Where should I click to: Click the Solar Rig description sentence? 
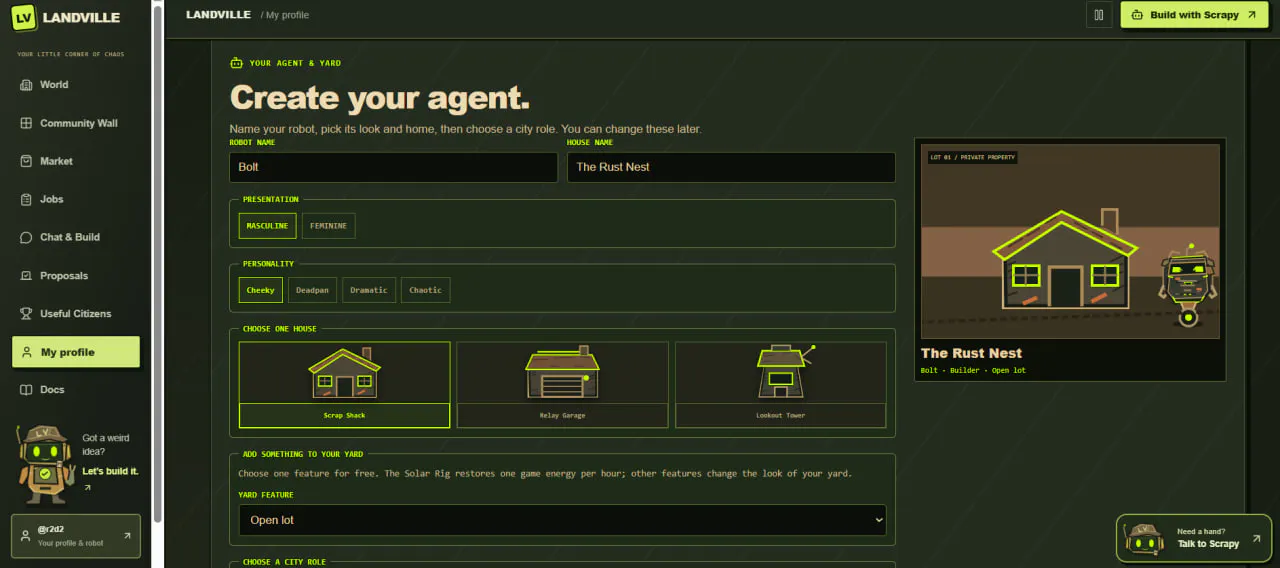545,474
